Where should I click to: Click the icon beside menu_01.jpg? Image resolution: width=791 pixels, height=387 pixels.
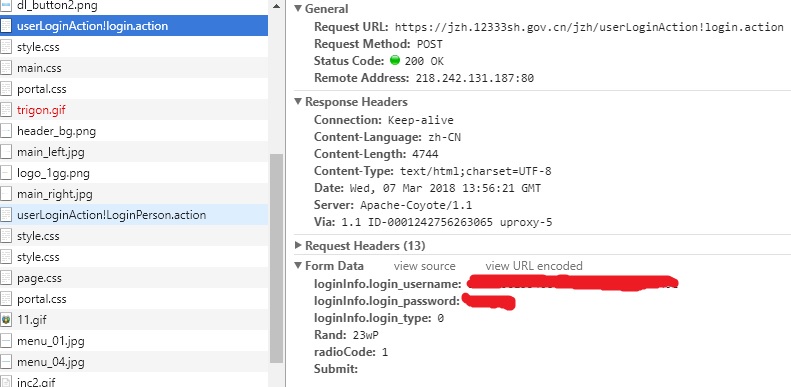[6, 341]
